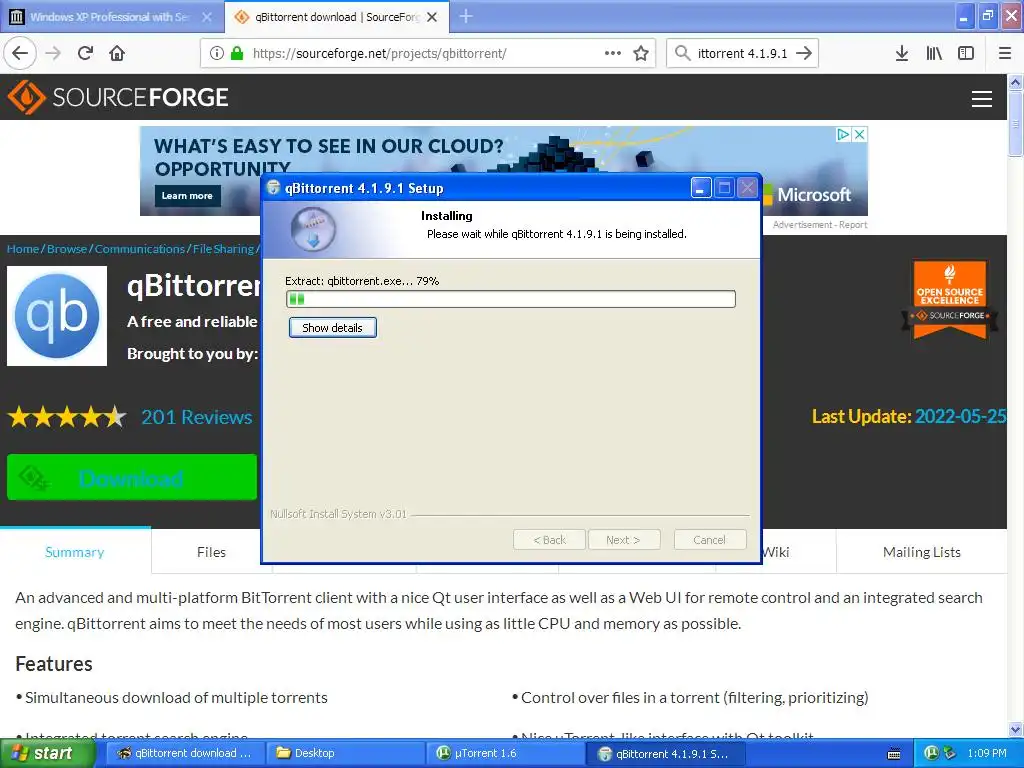Click Show details in the installer
This screenshot has width=1024, height=768.
332,328
